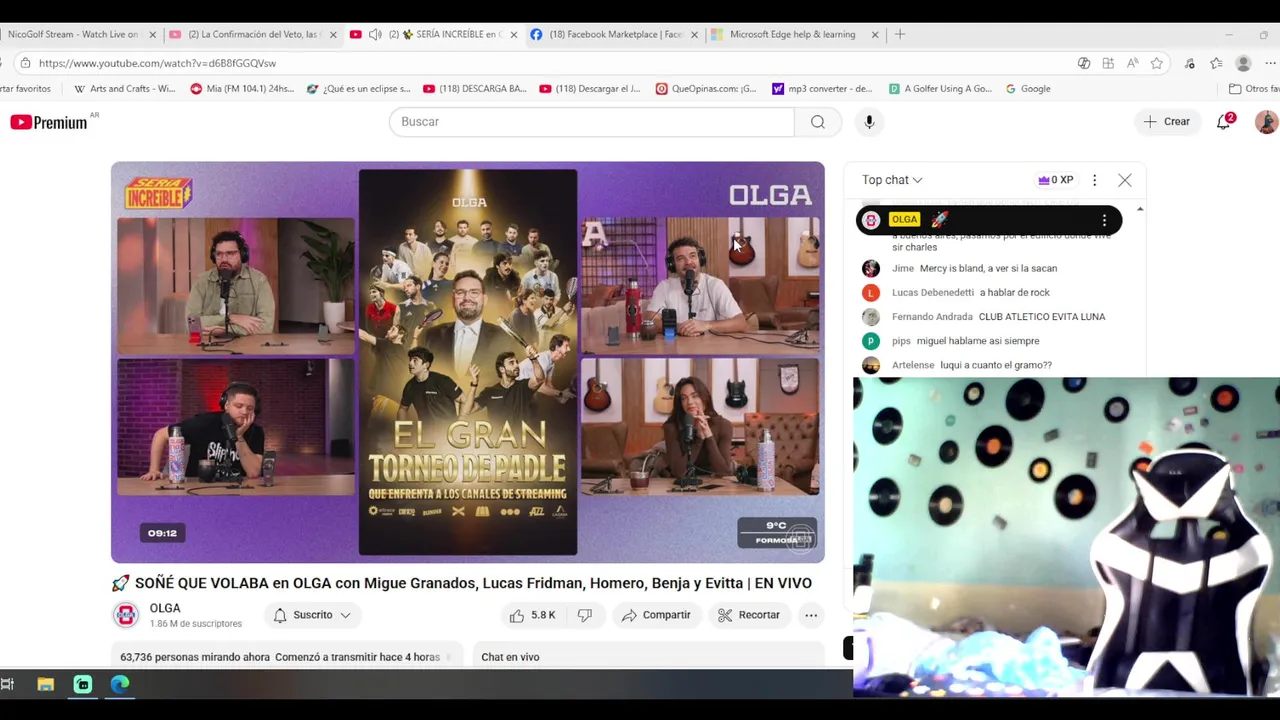Screen dimensions: 1280x720
Task: Open Descargar el J bookmark
Action: click(590, 89)
